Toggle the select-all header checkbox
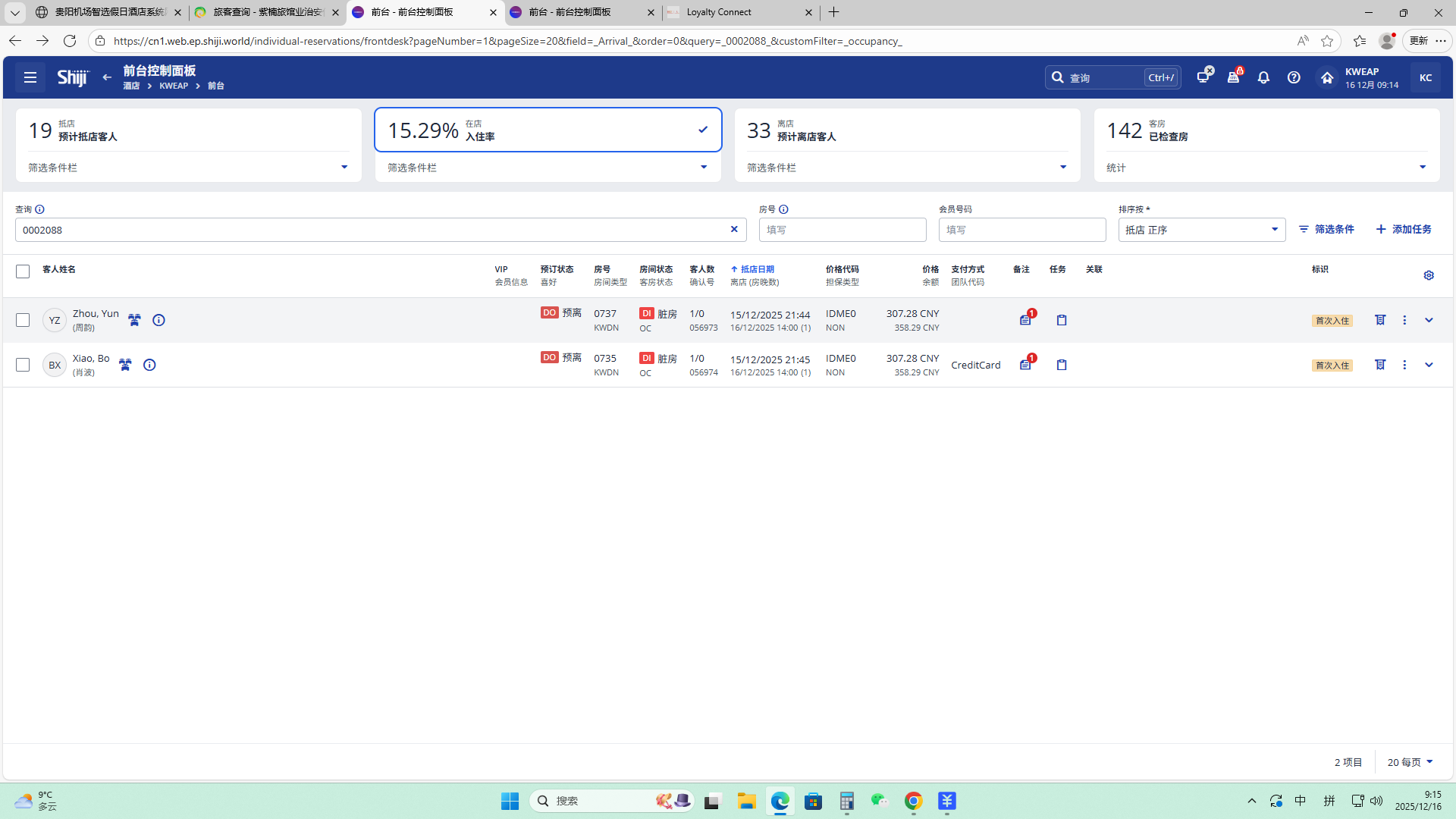Viewport: 1456px width, 819px height. (23, 271)
